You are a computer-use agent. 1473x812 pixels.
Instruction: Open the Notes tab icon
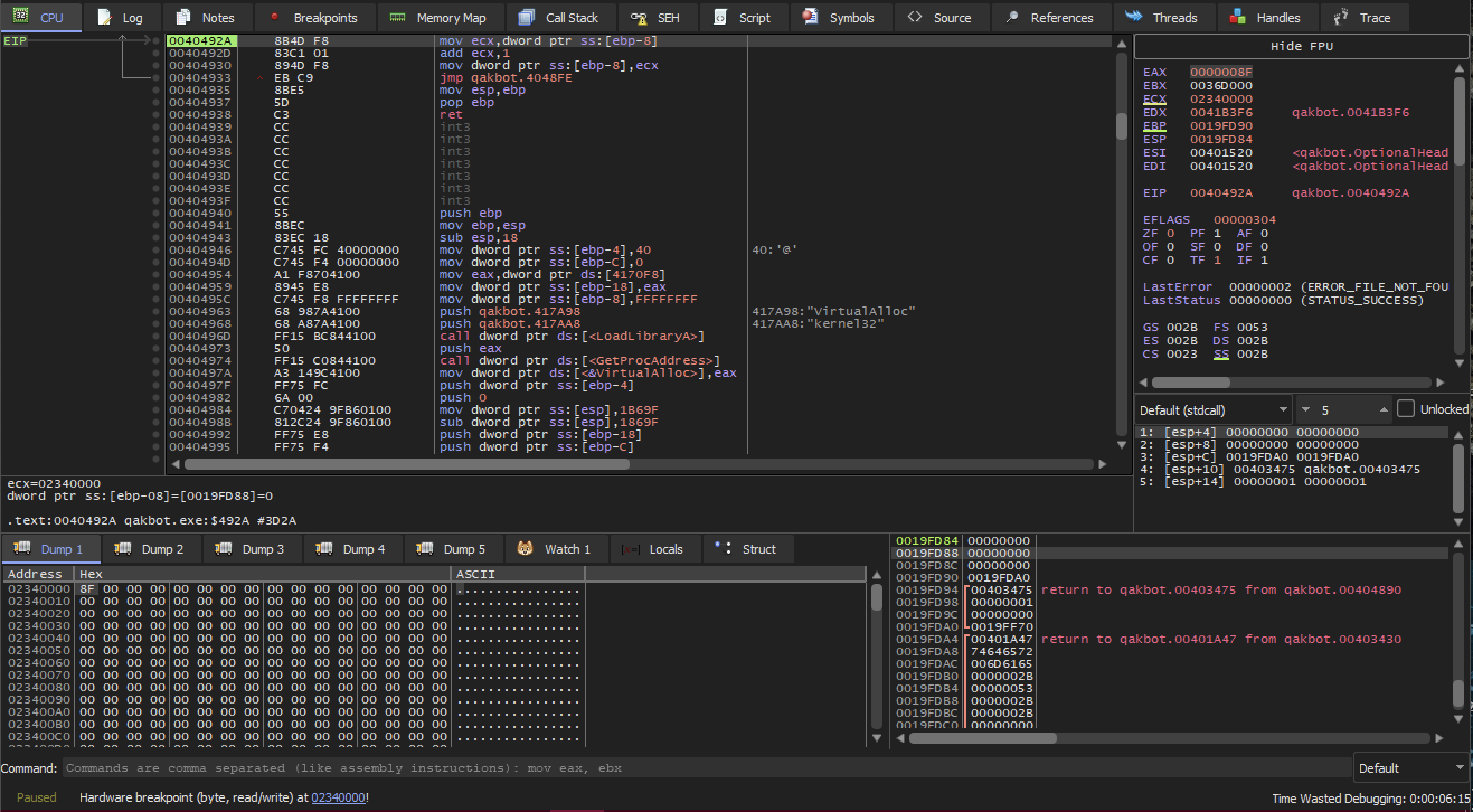click(183, 17)
